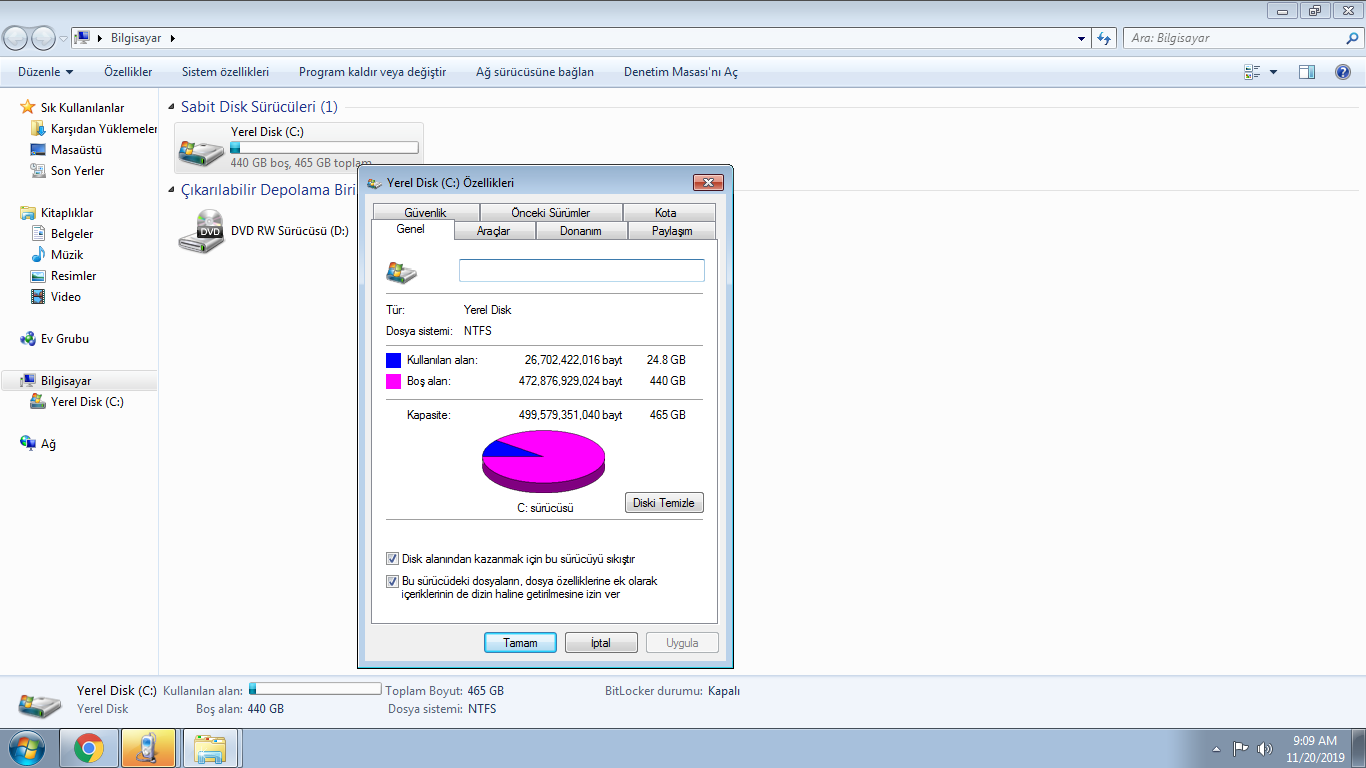
Task: Confirm the dialog with Tamam
Action: [x=520, y=643]
